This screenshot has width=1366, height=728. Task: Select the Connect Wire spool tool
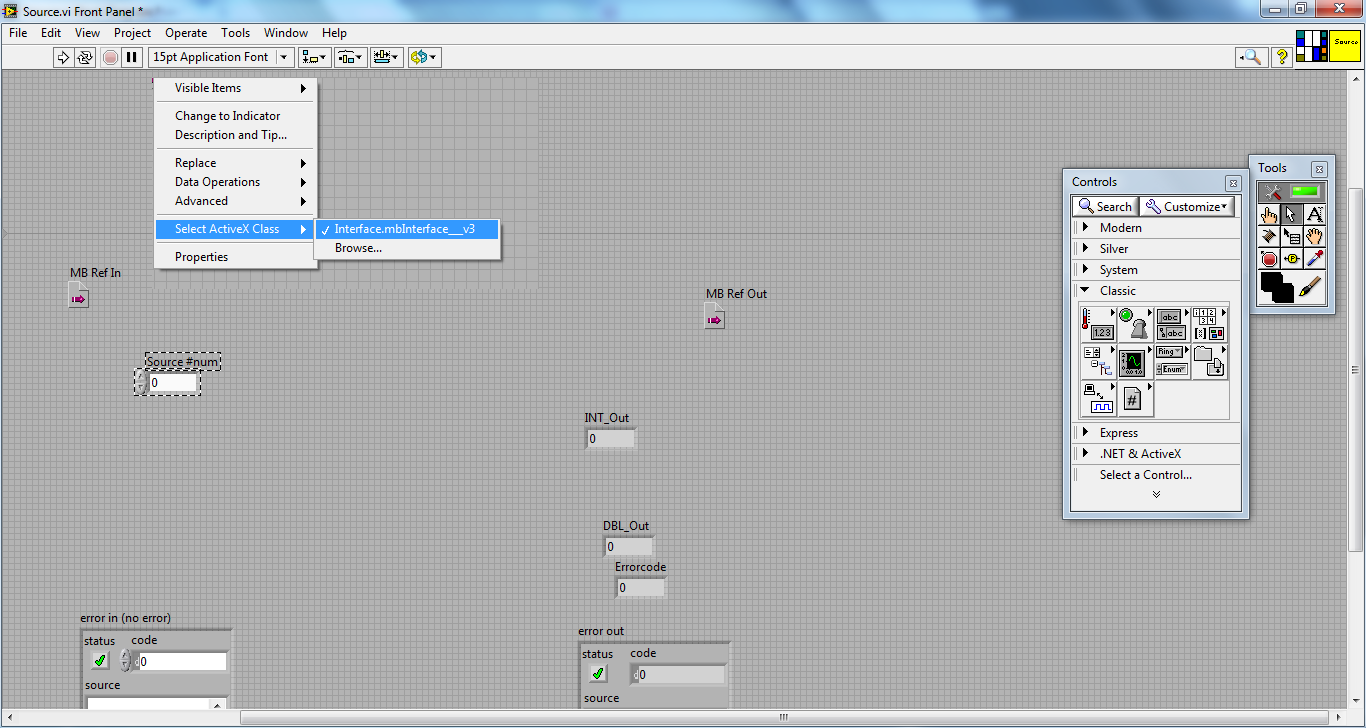[x=1269, y=236]
